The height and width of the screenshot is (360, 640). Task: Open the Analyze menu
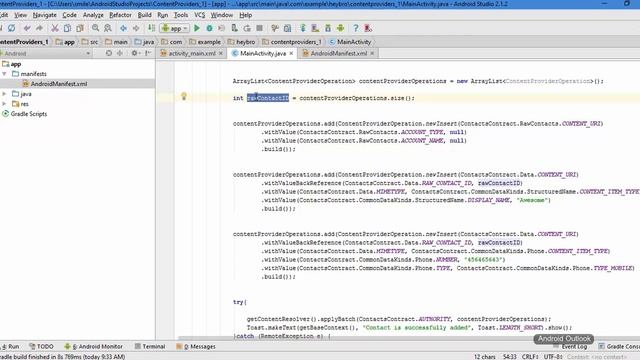click(x=93, y=15)
